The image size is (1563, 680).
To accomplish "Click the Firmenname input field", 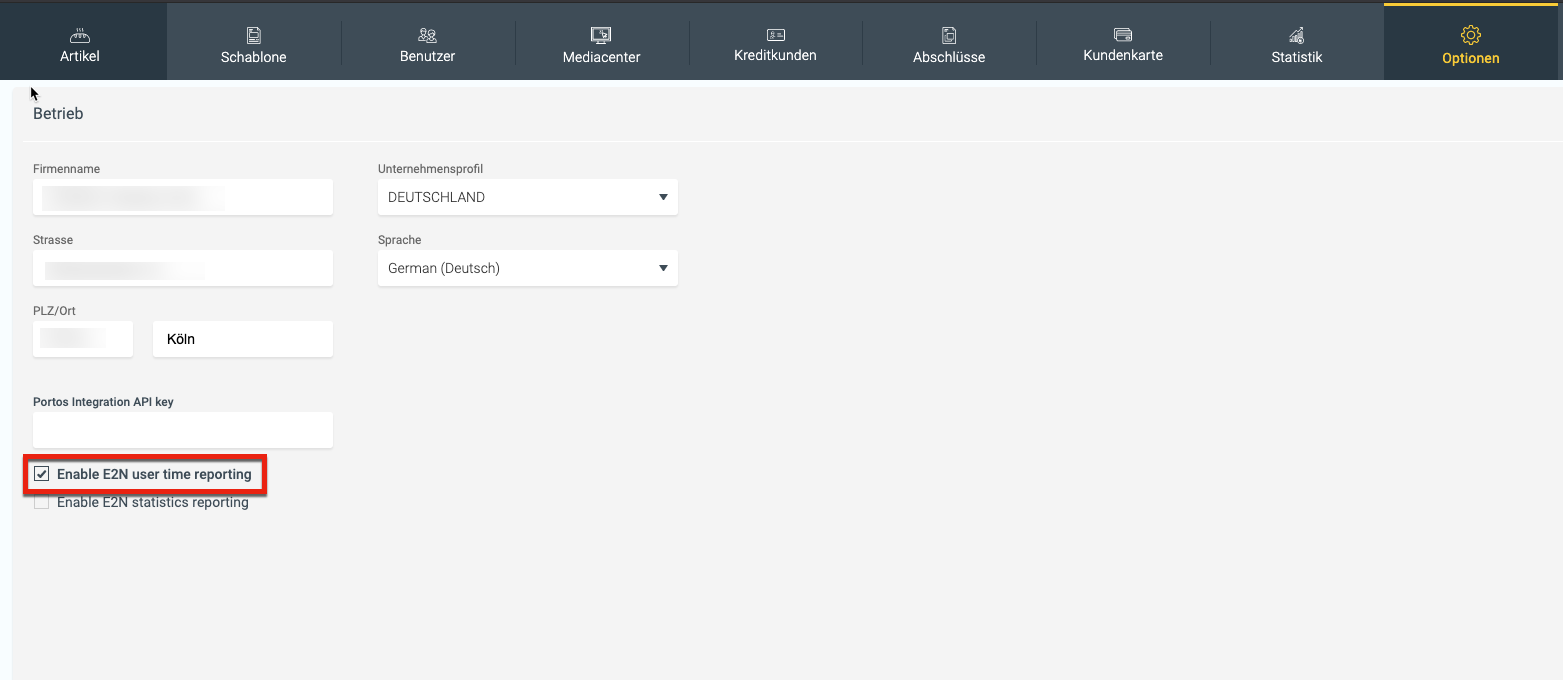I will pyautogui.click(x=183, y=197).
